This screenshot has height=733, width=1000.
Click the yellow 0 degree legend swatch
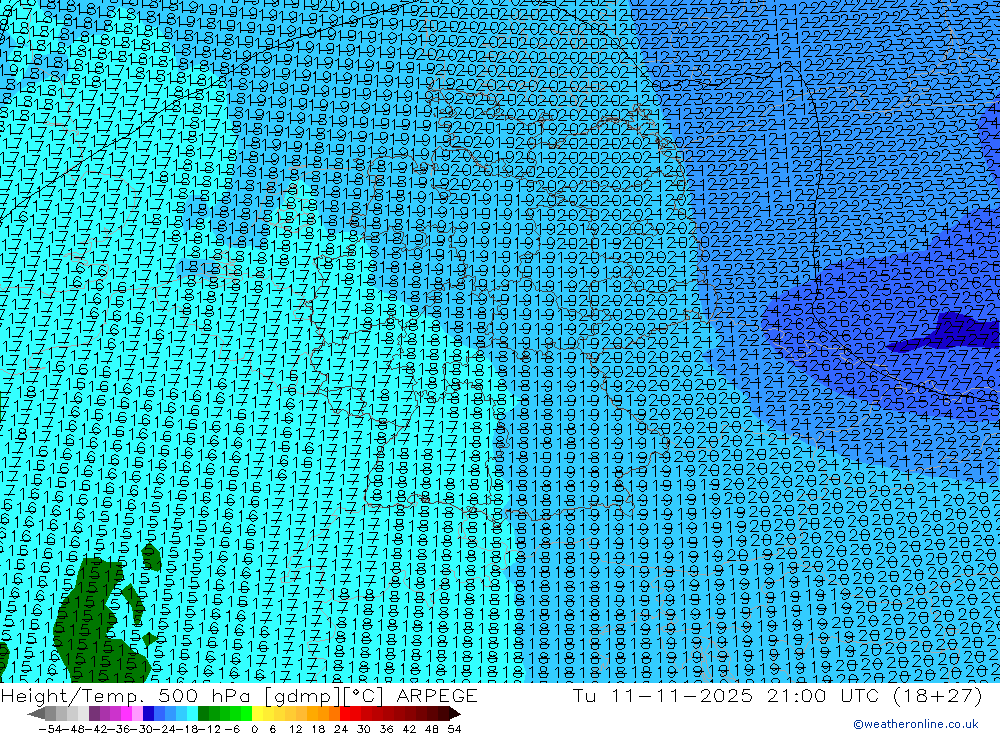click(257, 714)
